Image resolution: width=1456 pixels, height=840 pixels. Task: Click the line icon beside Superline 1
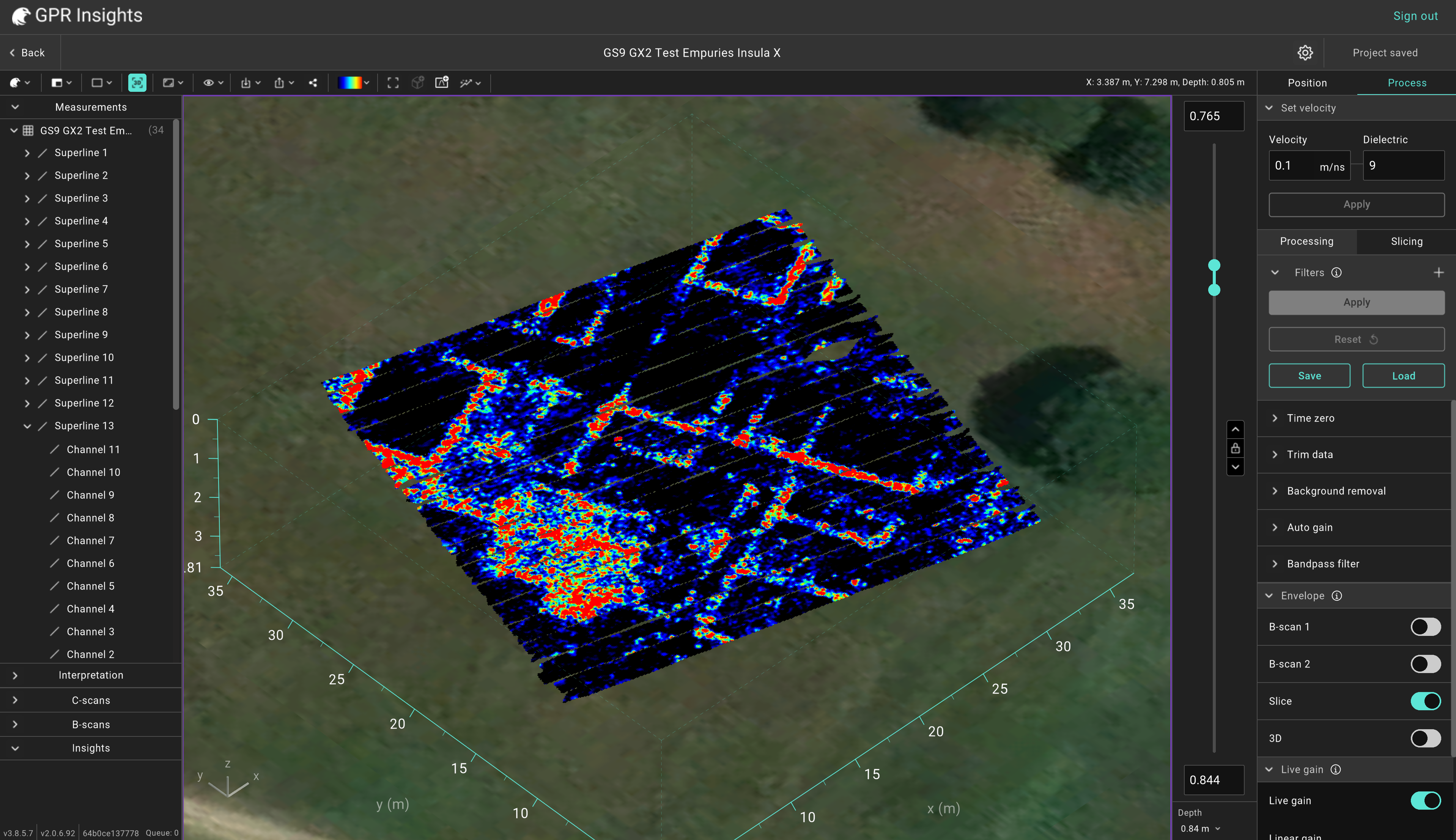(x=42, y=153)
